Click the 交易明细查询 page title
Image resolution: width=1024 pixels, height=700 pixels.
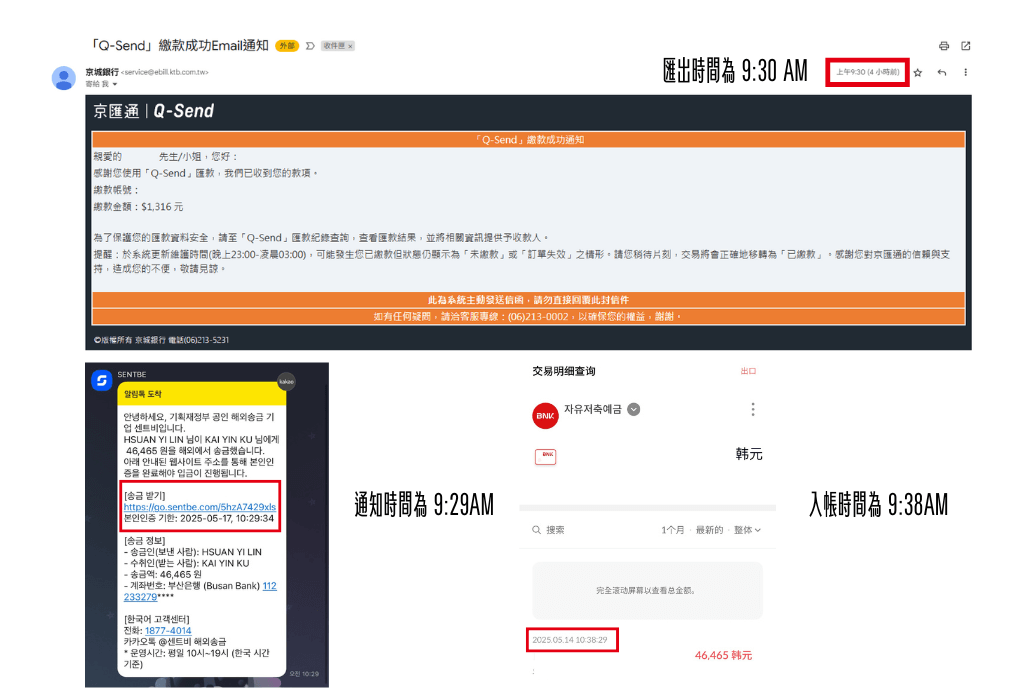tap(564, 371)
